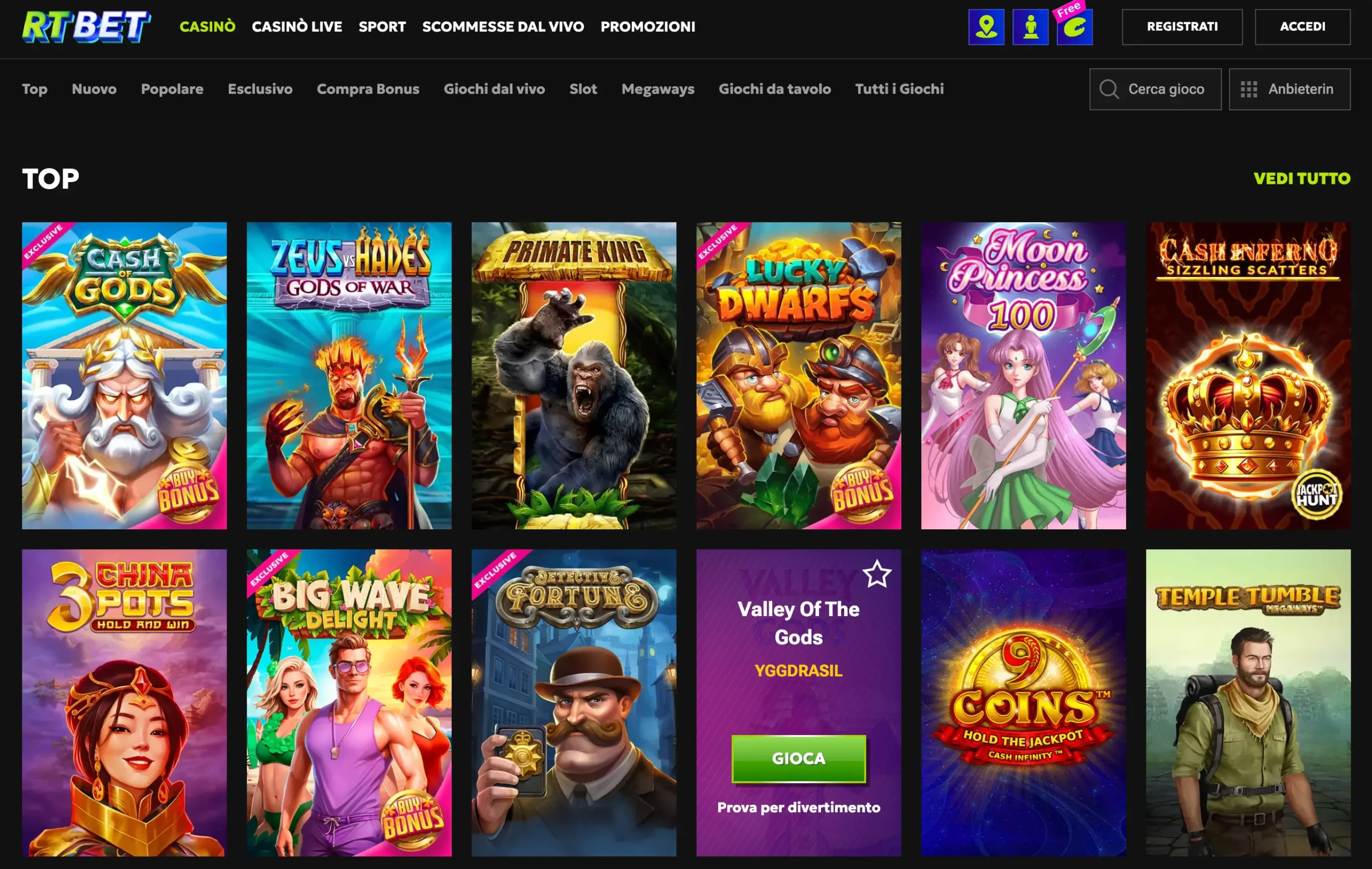Select the Megaways category tab
Image resolution: width=1372 pixels, height=869 pixels.
(x=658, y=89)
